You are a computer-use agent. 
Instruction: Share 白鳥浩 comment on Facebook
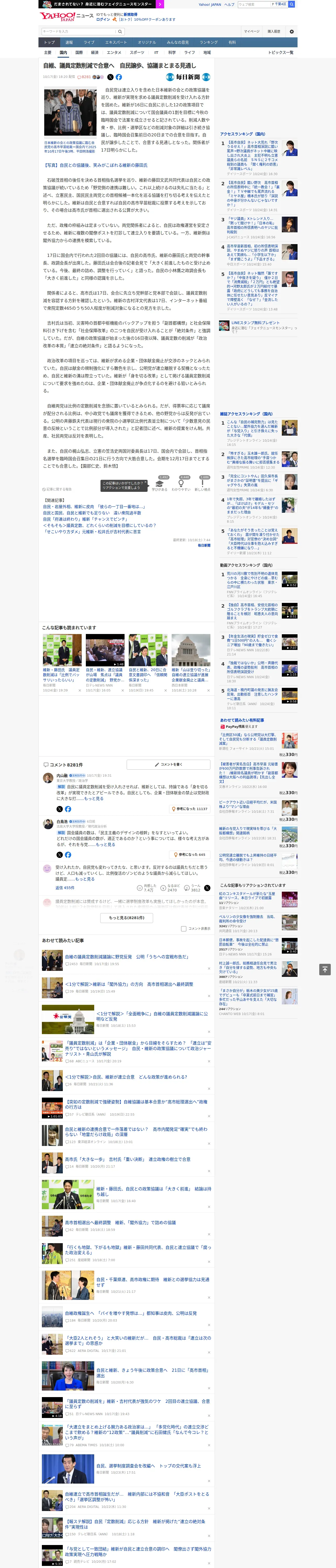coord(68,855)
